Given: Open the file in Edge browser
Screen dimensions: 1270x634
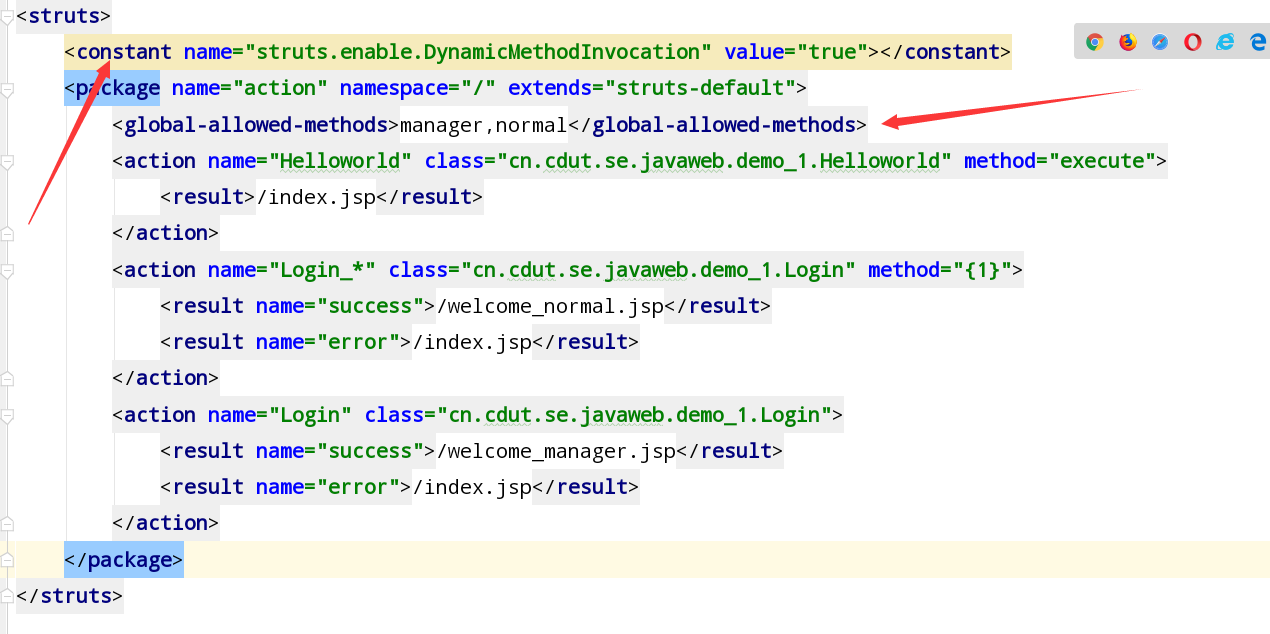Looking at the screenshot, I should pos(1258,42).
